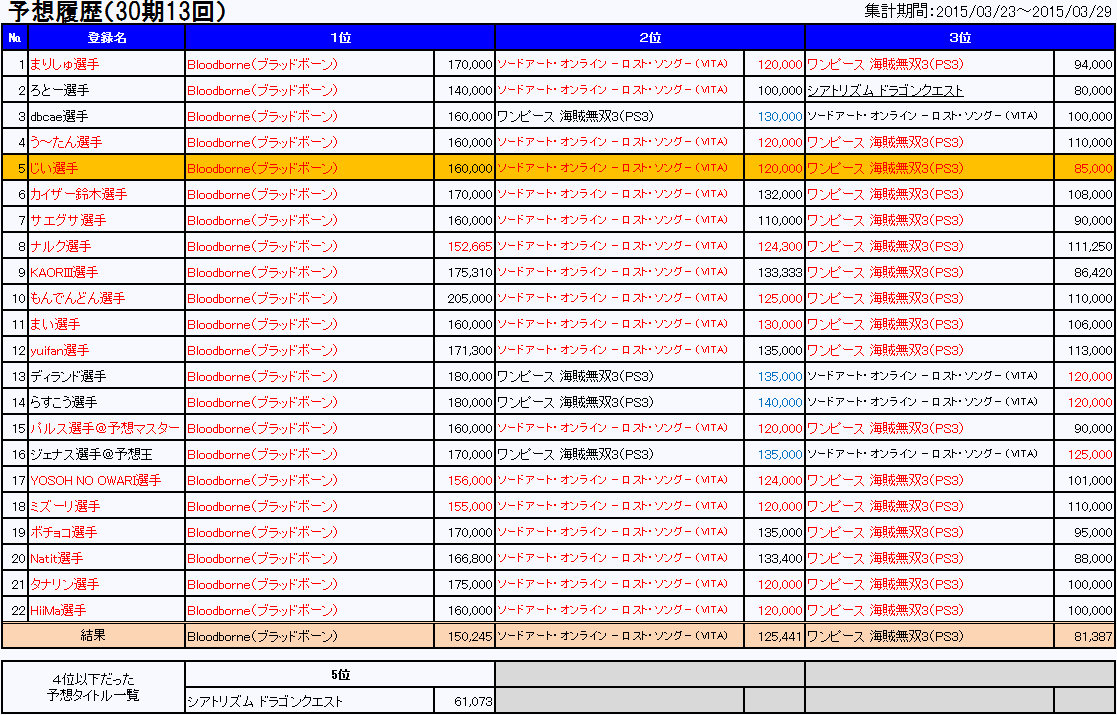1117x715 pixels.
Task: Click the 5位 header cell
Action: coord(340,674)
